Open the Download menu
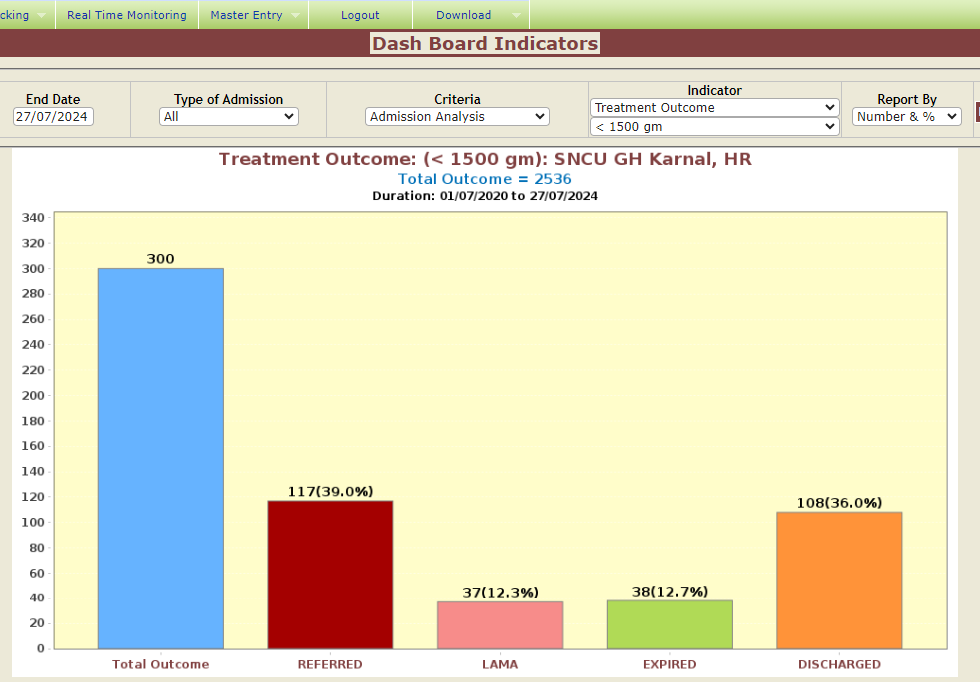This screenshot has height=682, width=980. (x=463, y=15)
